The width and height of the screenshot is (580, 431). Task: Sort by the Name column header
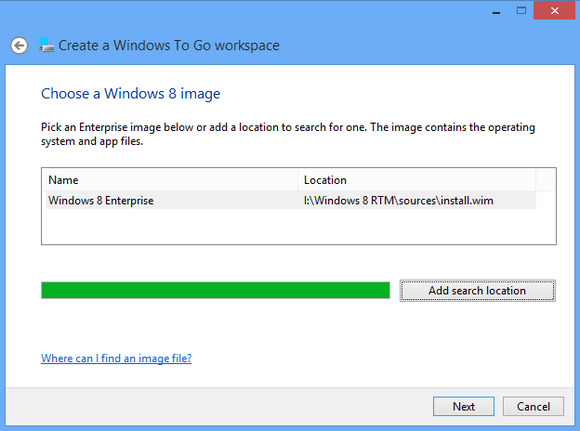[170, 180]
